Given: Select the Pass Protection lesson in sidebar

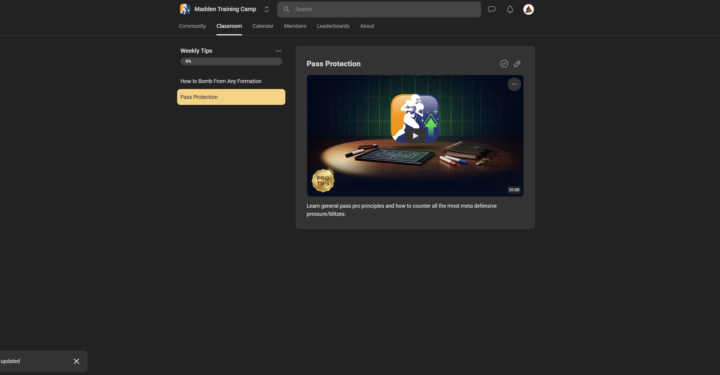Looking at the screenshot, I should (x=231, y=97).
